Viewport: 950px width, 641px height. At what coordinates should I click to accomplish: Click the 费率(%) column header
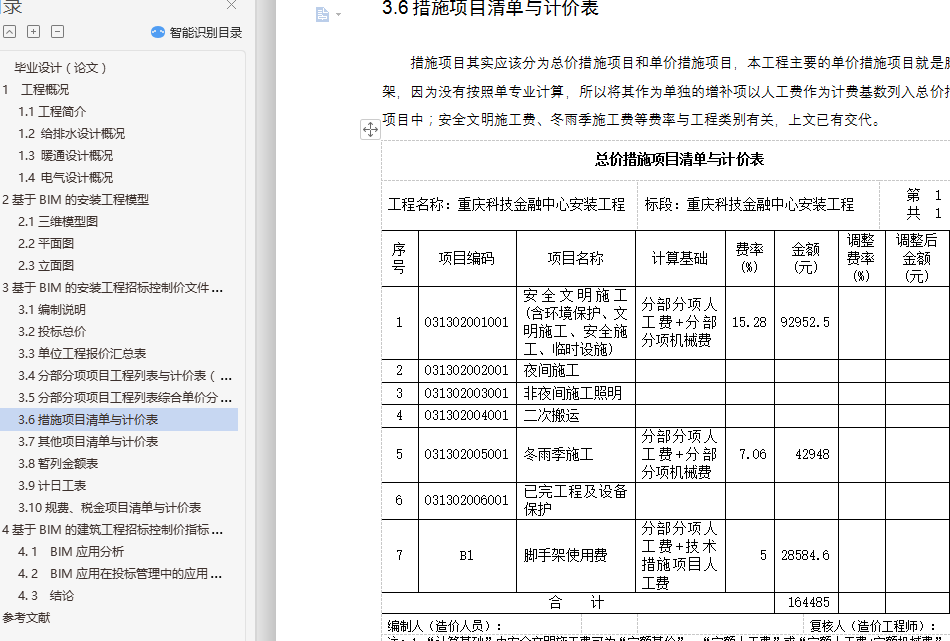pyautogui.click(x=749, y=258)
